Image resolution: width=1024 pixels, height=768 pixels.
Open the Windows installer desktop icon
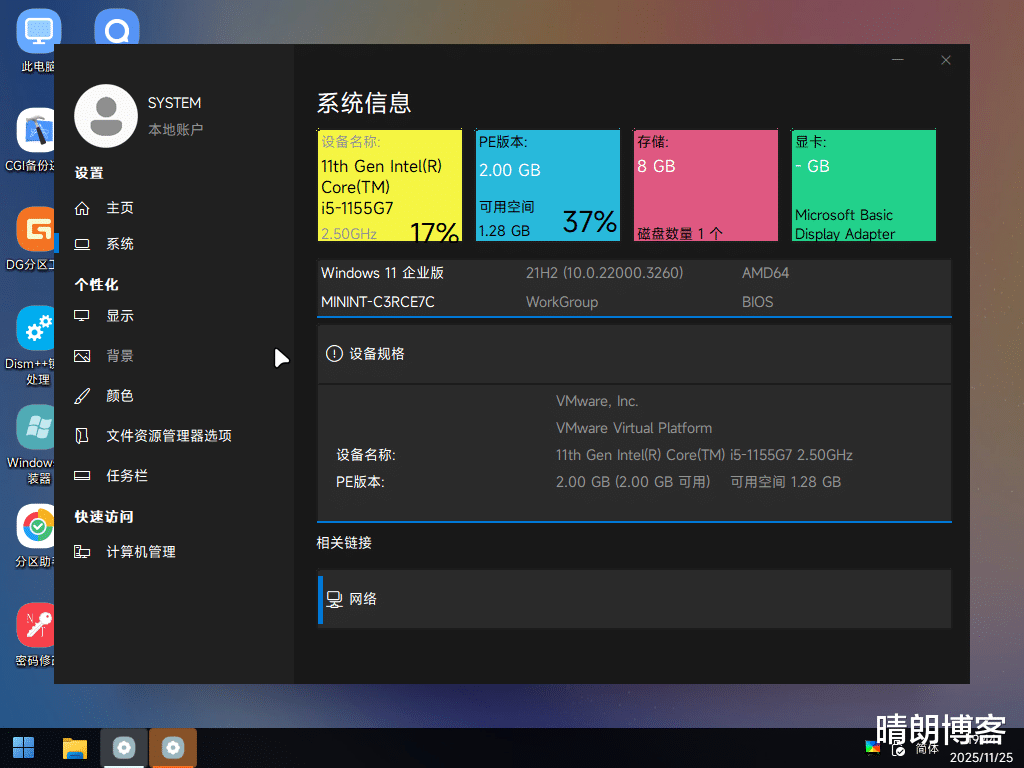coord(31,445)
